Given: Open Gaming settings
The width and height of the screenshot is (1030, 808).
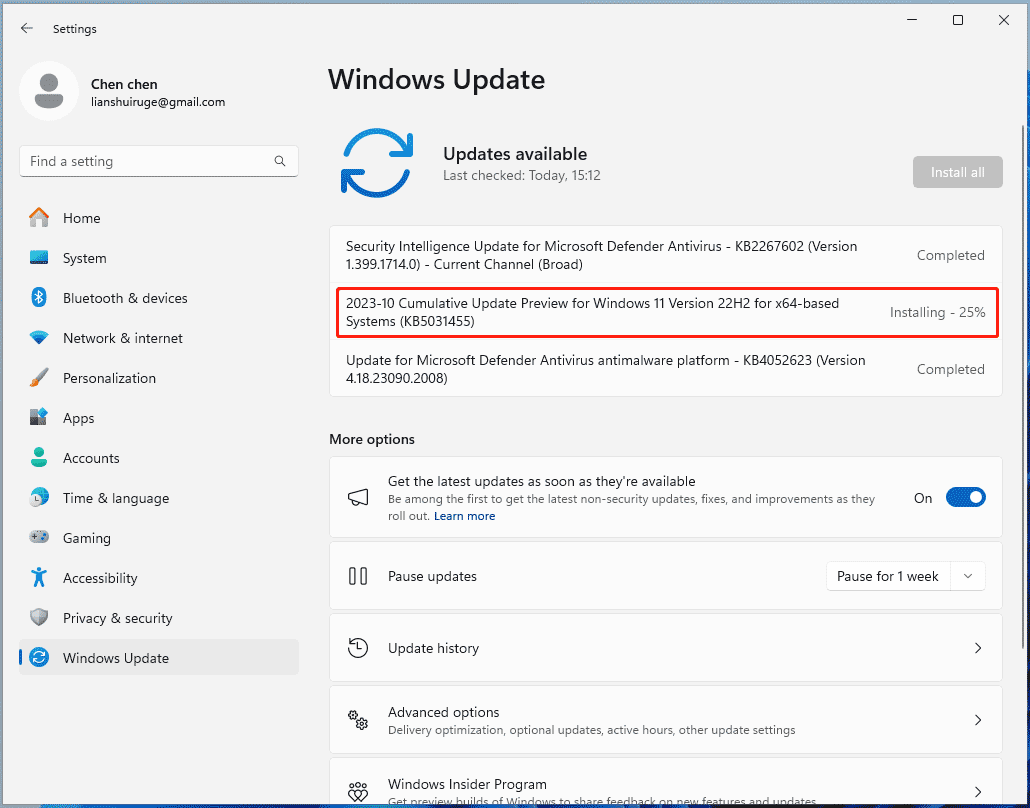Looking at the screenshot, I should (159, 538).
